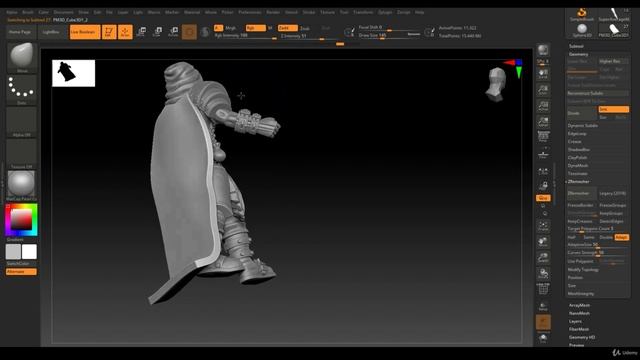Toggle the orange Qvz rotation axis button

[x=543, y=198]
